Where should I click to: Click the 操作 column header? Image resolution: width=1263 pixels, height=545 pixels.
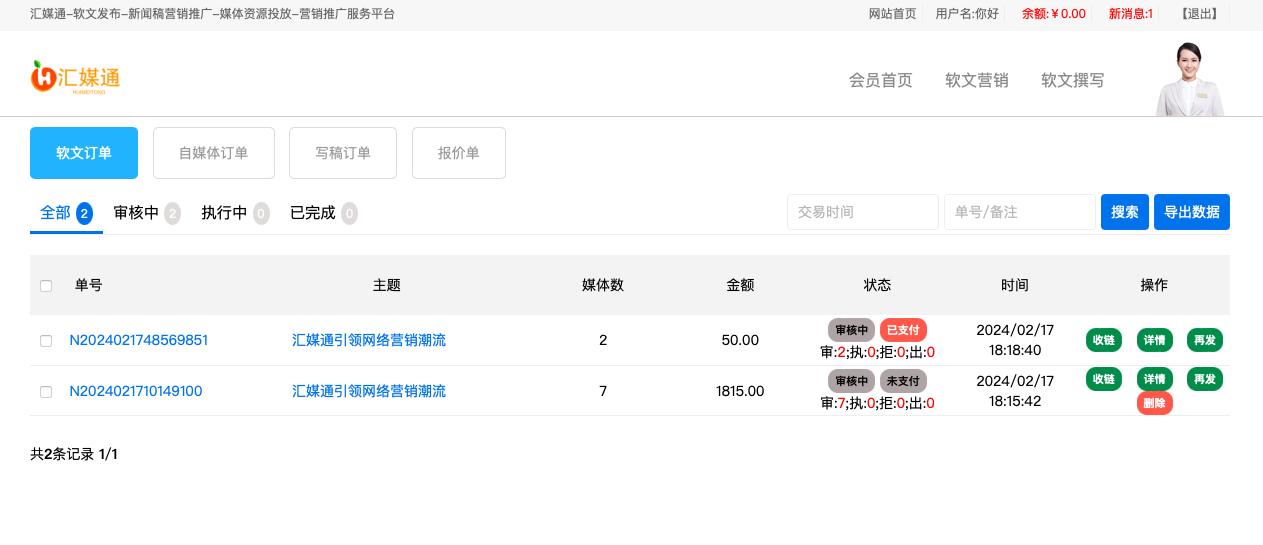tap(1154, 285)
